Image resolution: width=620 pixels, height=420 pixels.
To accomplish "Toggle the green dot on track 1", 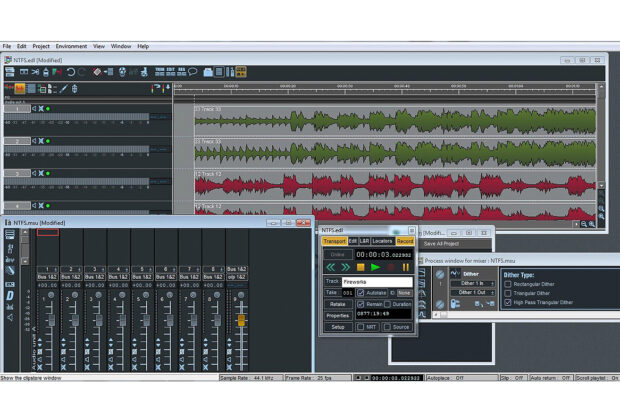I will [48, 108].
